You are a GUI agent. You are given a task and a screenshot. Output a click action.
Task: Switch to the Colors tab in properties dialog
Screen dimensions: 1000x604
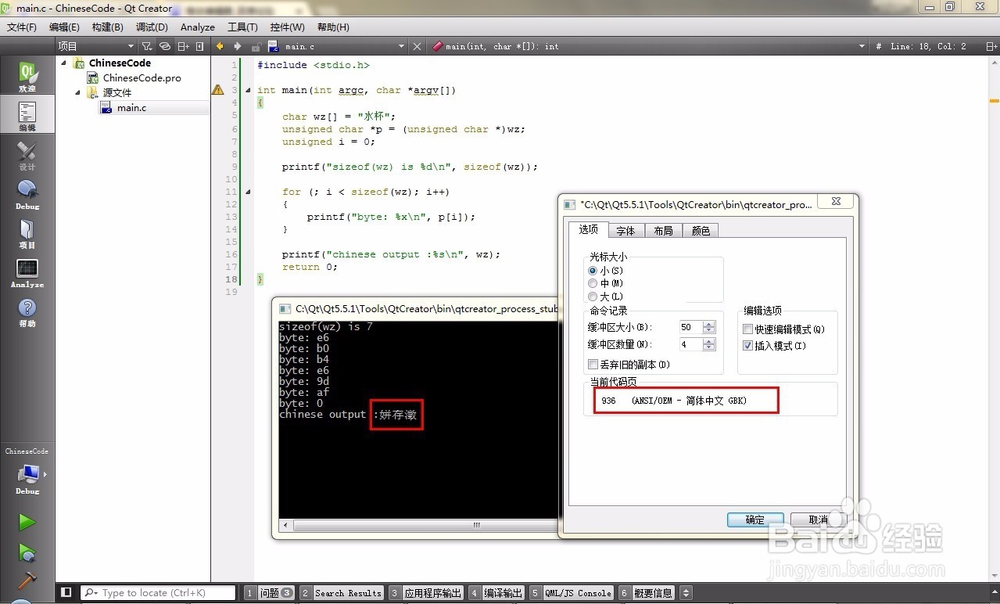(x=701, y=231)
